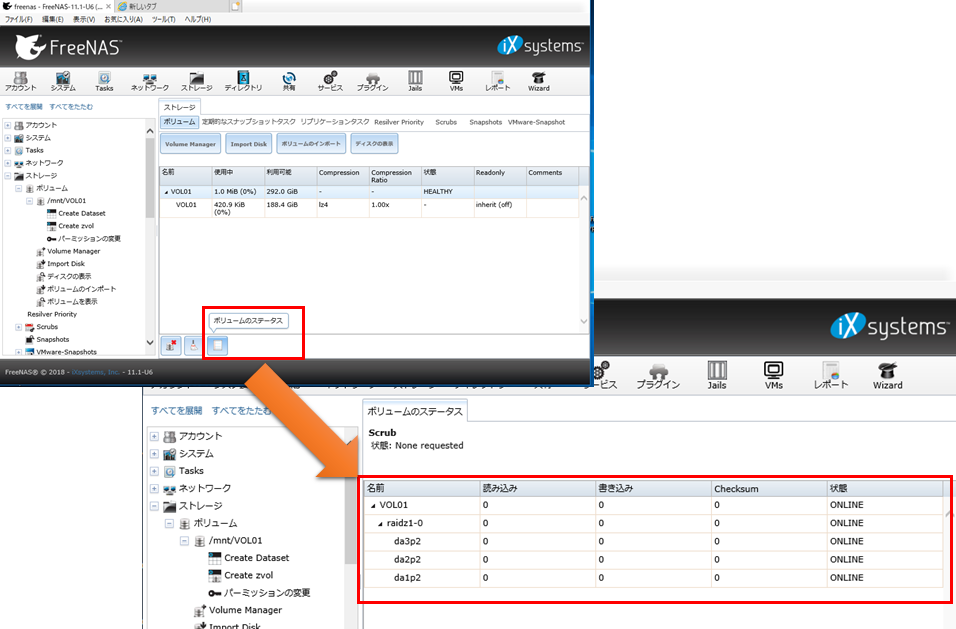The width and height of the screenshot is (956, 629).
Task: Click iXsystems logo in upper screenshot header
Action: coord(540,46)
